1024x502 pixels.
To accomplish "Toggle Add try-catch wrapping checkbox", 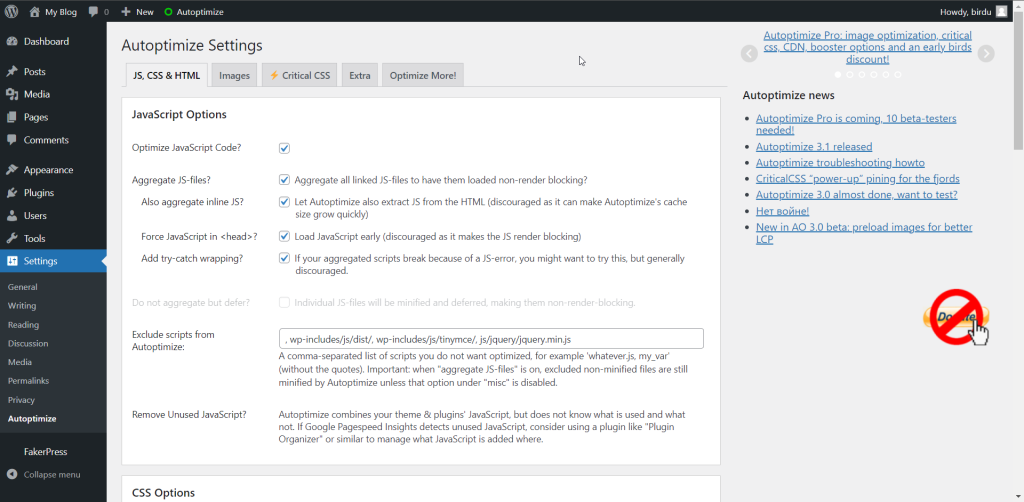I will pos(284,258).
